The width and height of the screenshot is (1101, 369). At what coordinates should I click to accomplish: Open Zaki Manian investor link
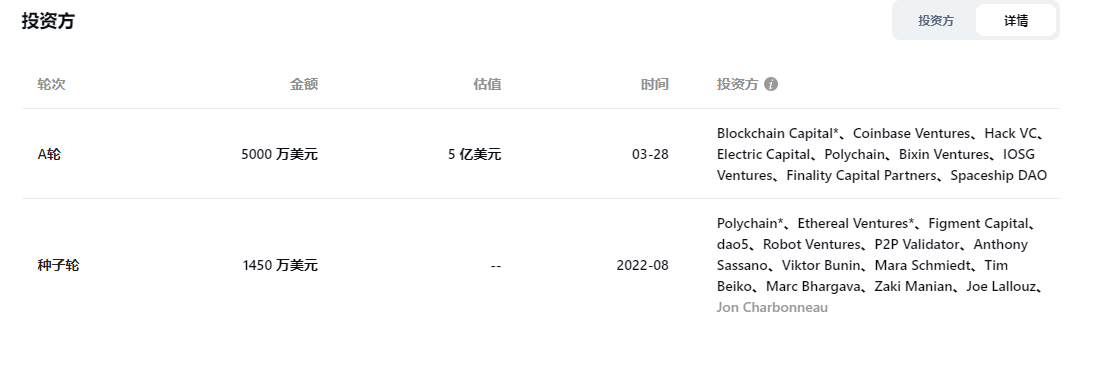coord(914,287)
